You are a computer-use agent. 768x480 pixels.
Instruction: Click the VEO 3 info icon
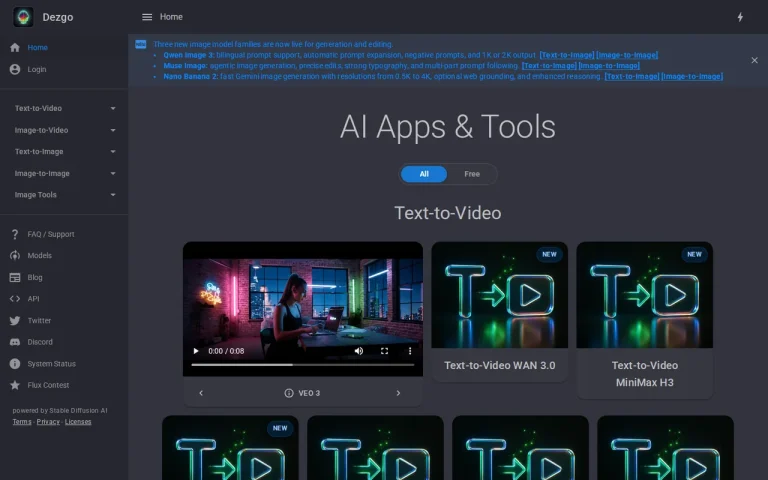click(289, 393)
